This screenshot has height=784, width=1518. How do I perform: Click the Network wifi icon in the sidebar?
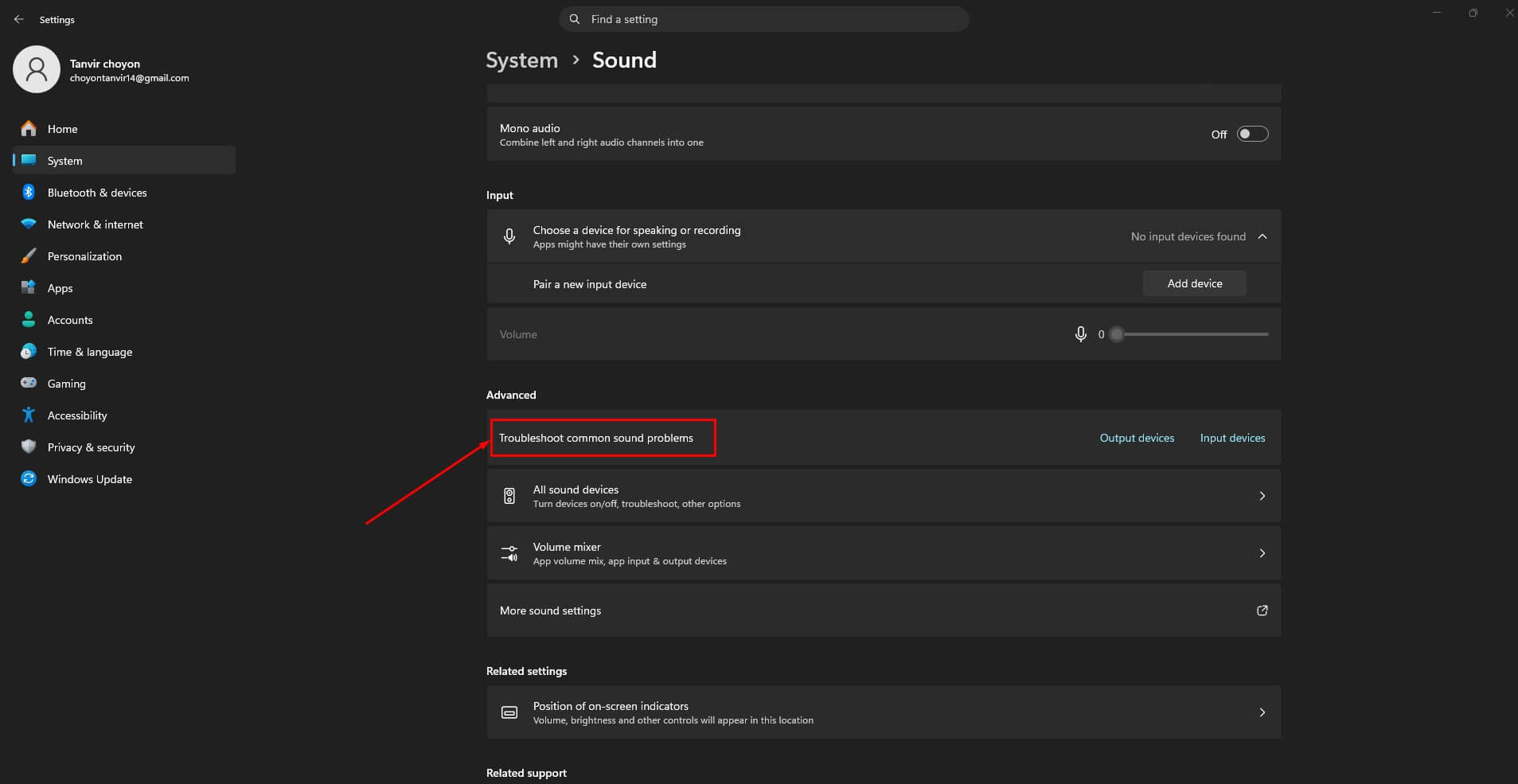coord(29,224)
